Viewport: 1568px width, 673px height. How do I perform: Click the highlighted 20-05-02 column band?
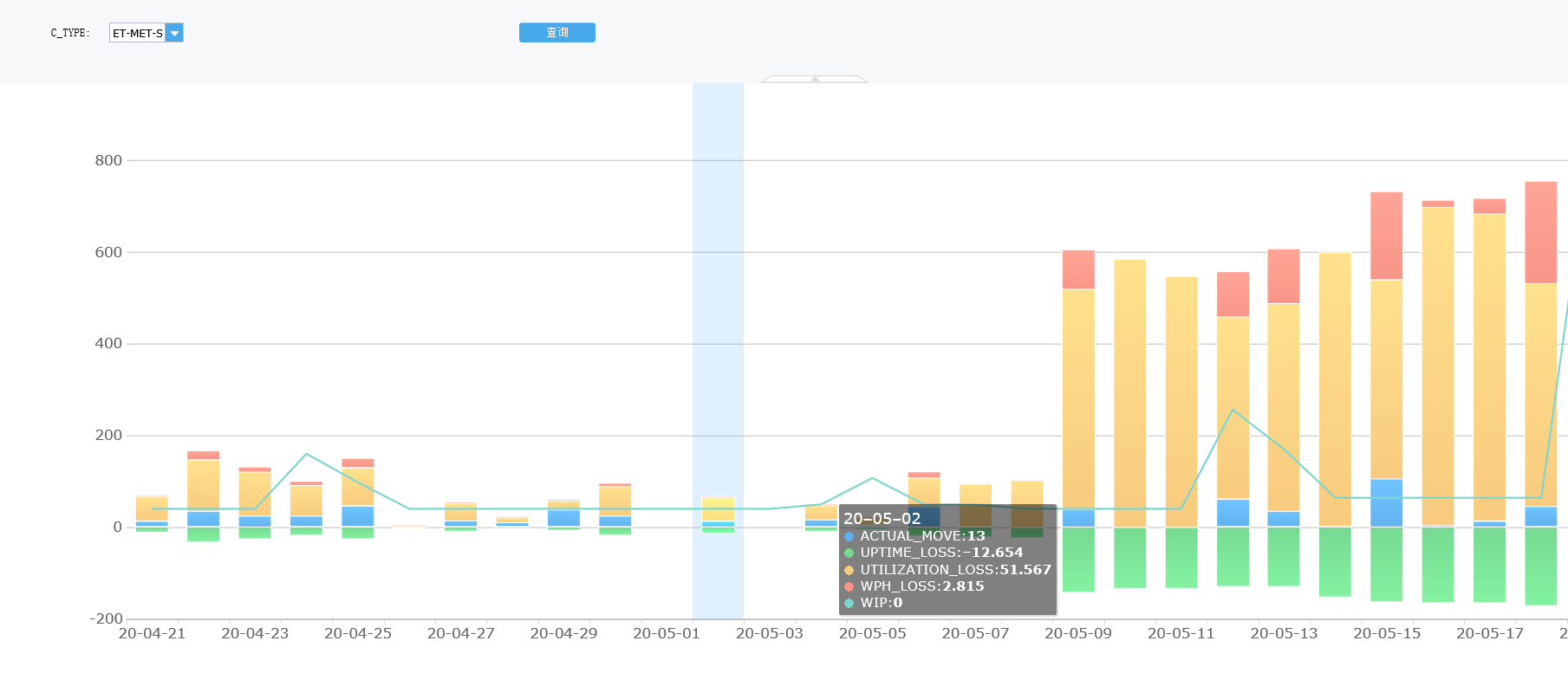(718, 351)
